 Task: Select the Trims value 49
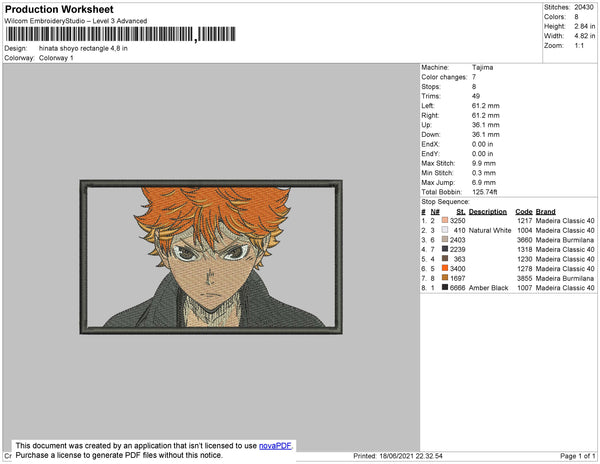coord(476,96)
